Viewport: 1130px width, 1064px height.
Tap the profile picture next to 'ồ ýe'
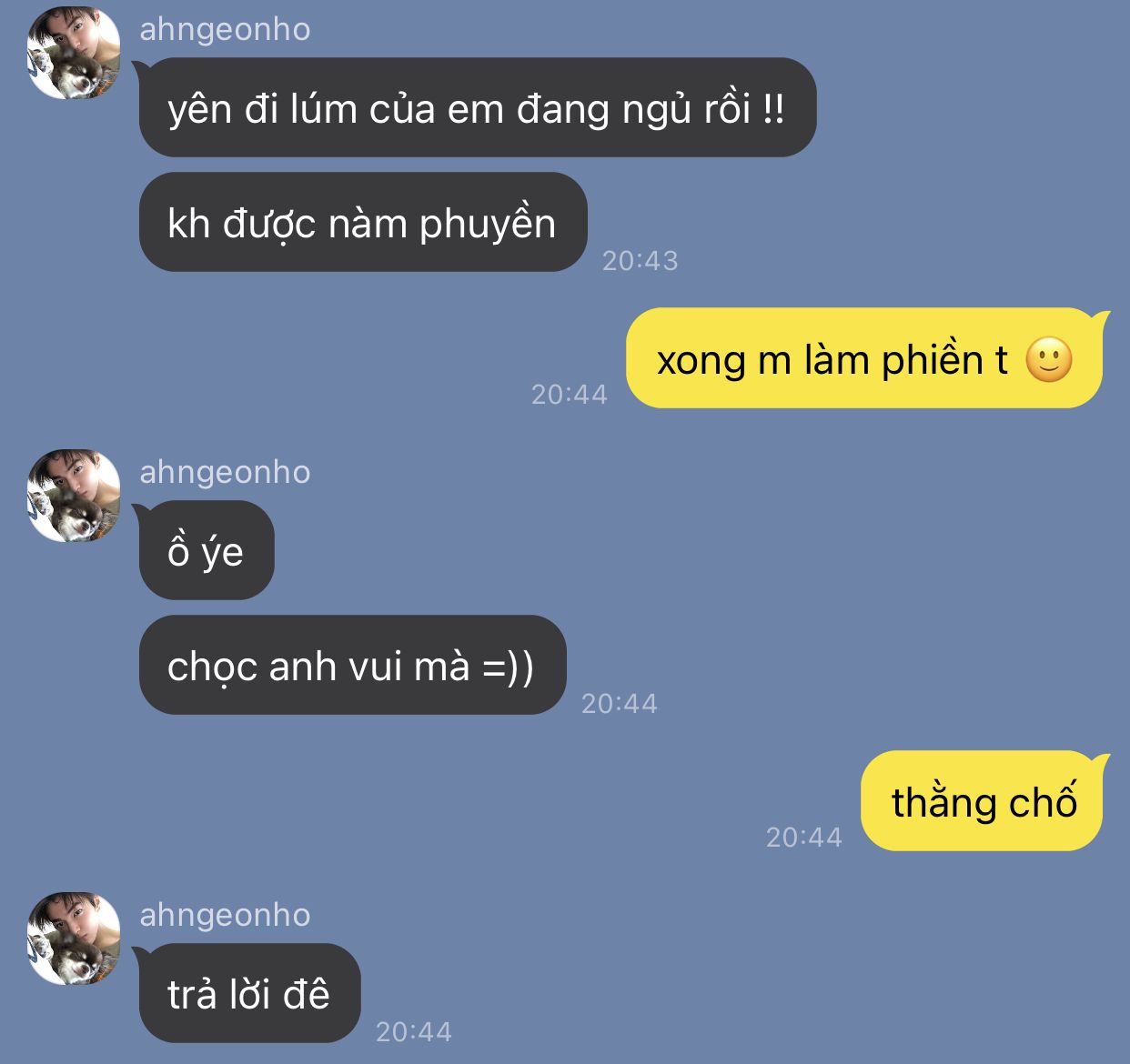coord(74,496)
